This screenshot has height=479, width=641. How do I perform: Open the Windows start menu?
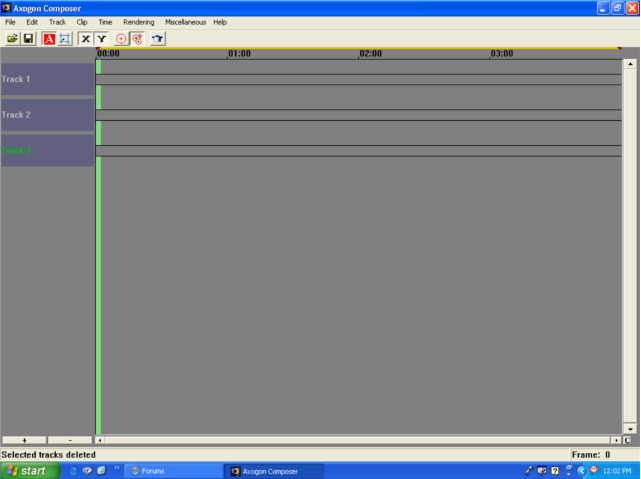30,471
